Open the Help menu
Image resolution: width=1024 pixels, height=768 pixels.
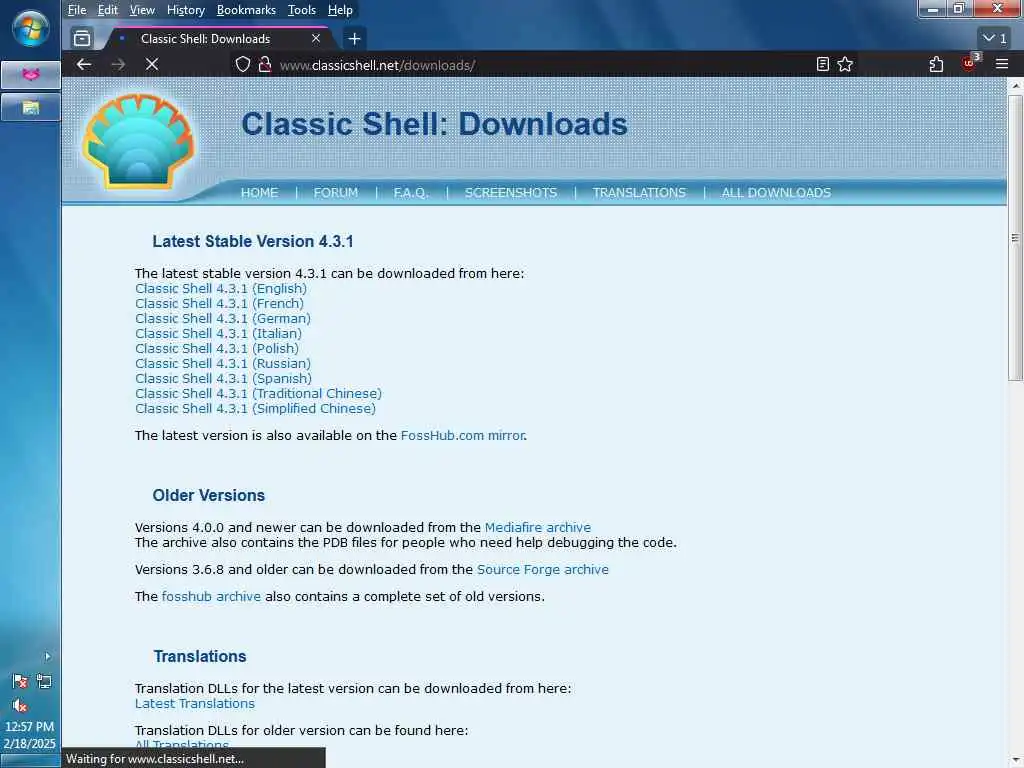click(340, 10)
